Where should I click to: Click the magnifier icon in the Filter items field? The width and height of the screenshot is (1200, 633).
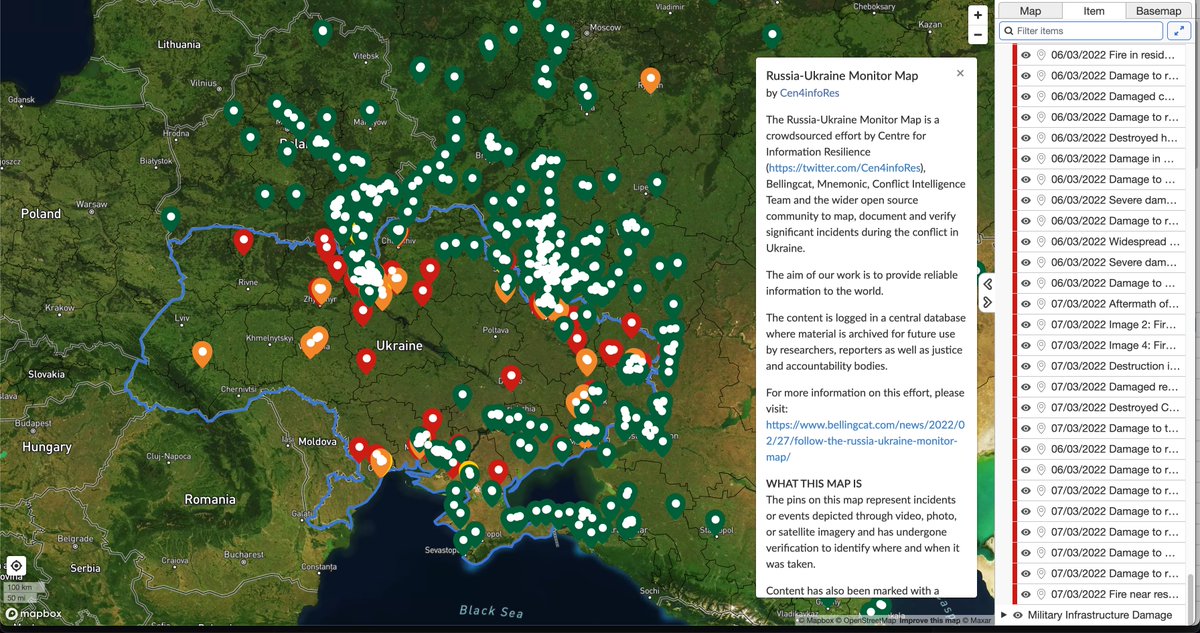point(1009,31)
